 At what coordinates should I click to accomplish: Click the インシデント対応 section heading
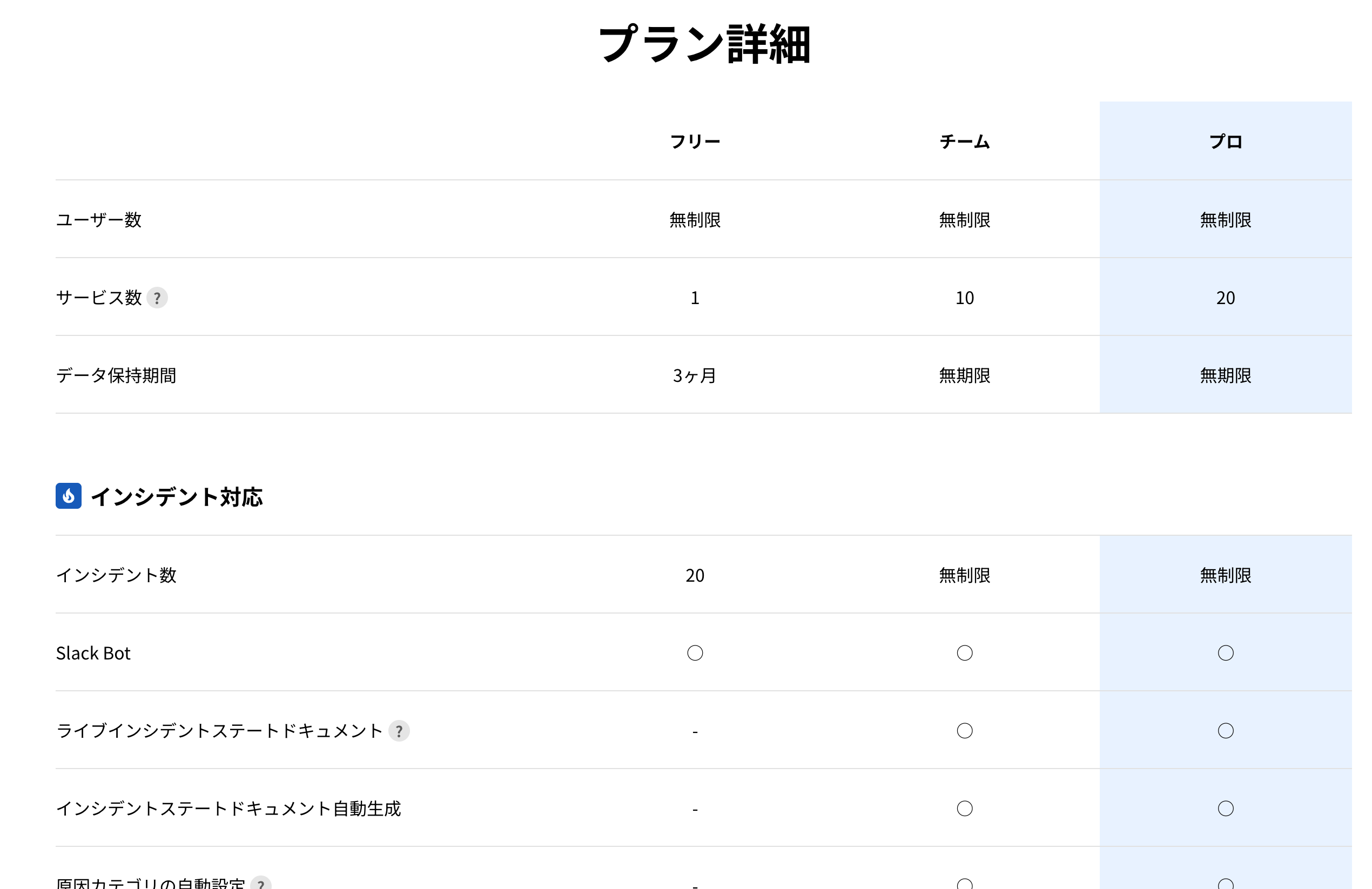pyautogui.click(x=177, y=497)
